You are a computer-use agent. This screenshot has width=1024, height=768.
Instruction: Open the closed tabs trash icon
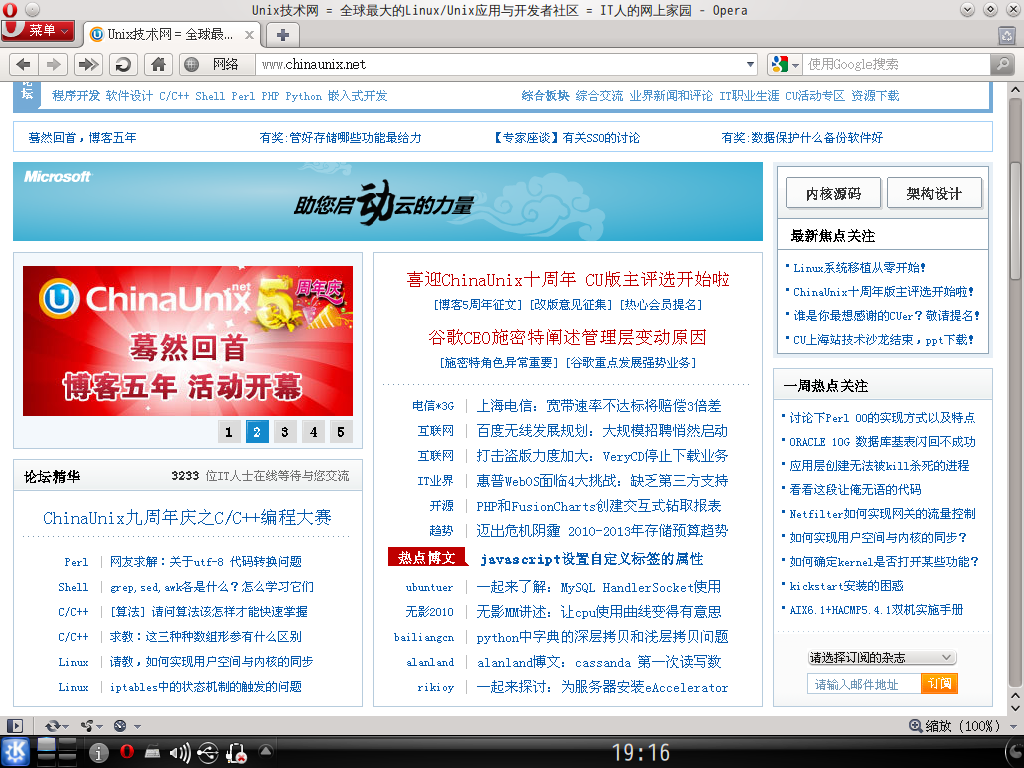click(x=1006, y=35)
